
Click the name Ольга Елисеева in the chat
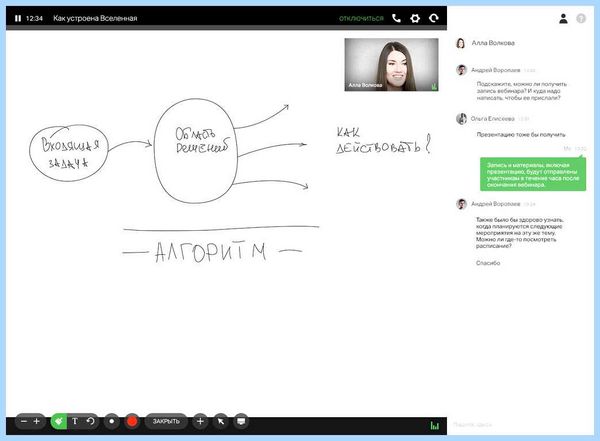click(x=492, y=119)
